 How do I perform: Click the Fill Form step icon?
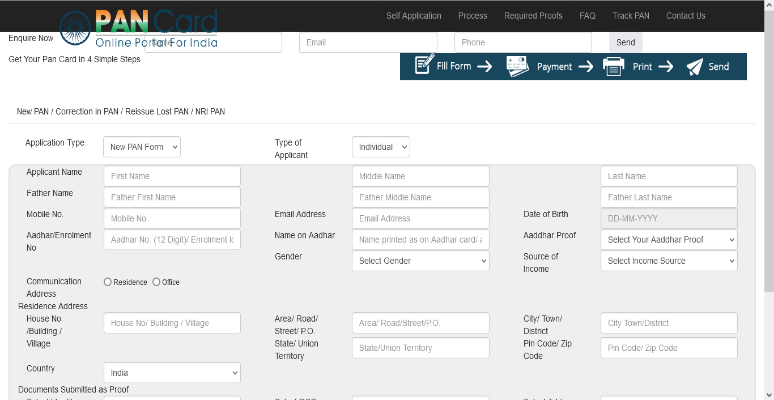pos(425,65)
